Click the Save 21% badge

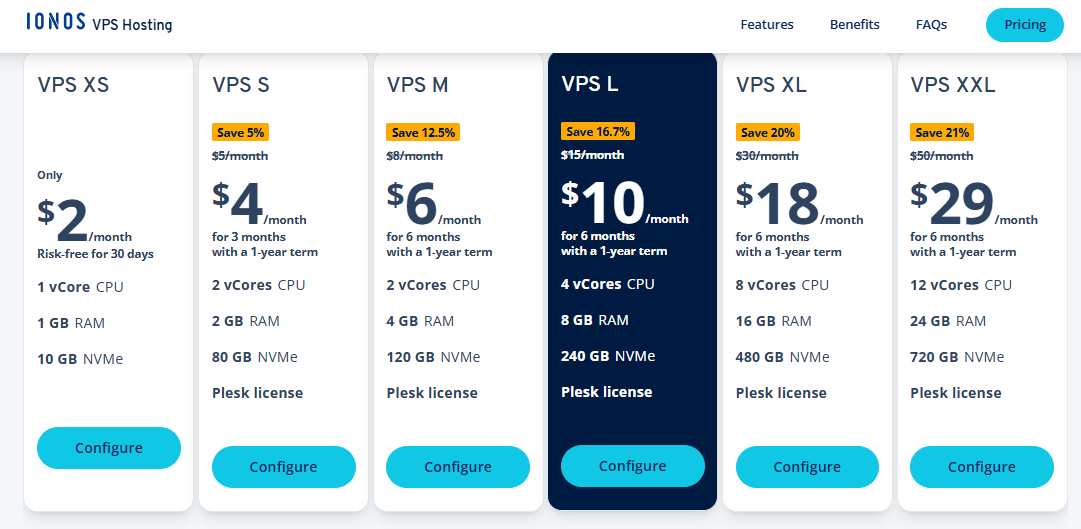(x=942, y=132)
